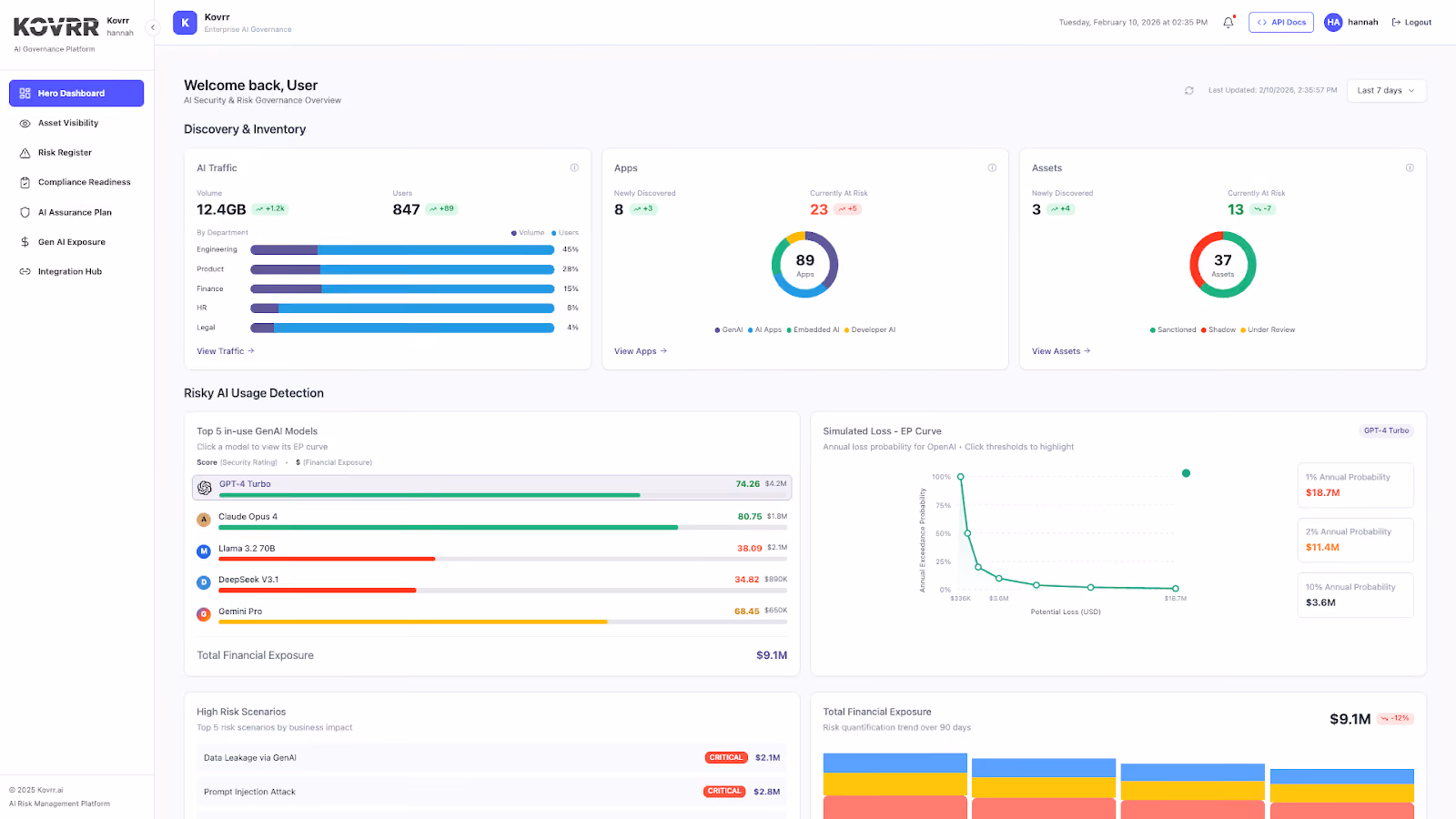The height and width of the screenshot is (819, 1456).
Task: Select the 2% Annual Probability threshold
Action: coord(1355,540)
